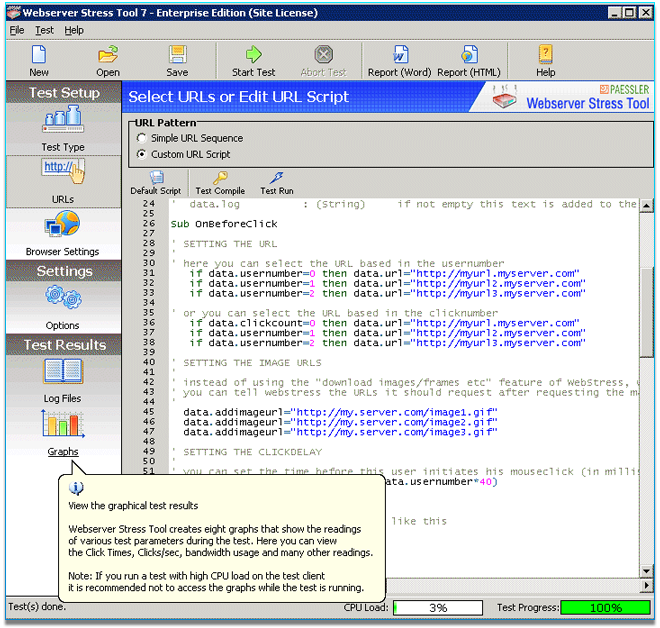The image size is (660, 628).
Task: Close the Webserver Stress Tool window
Action: pyautogui.click(x=645, y=13)
